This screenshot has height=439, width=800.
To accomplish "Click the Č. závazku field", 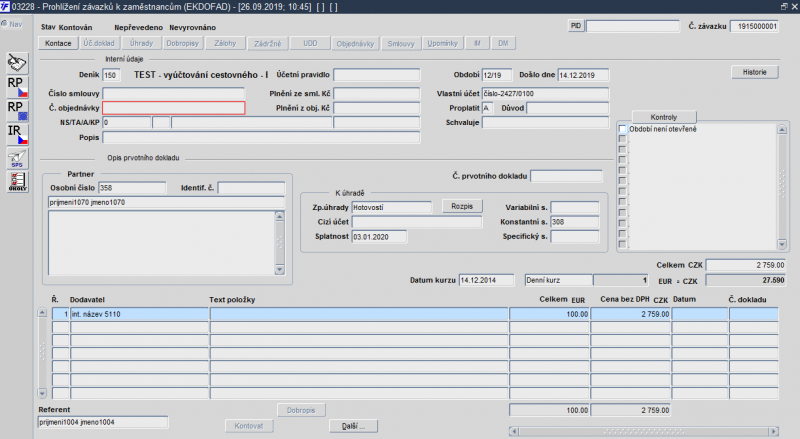I will 755,26.
